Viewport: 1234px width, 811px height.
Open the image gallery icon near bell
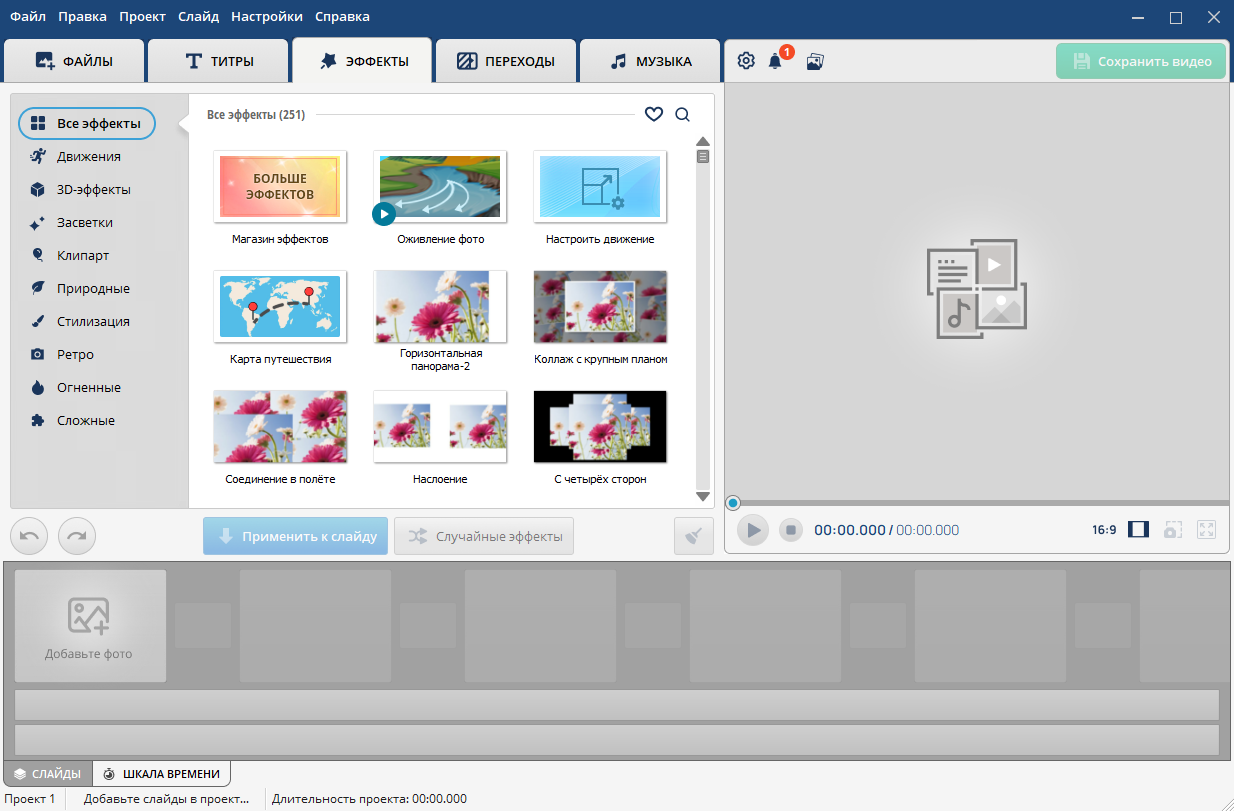coord(815,61)
